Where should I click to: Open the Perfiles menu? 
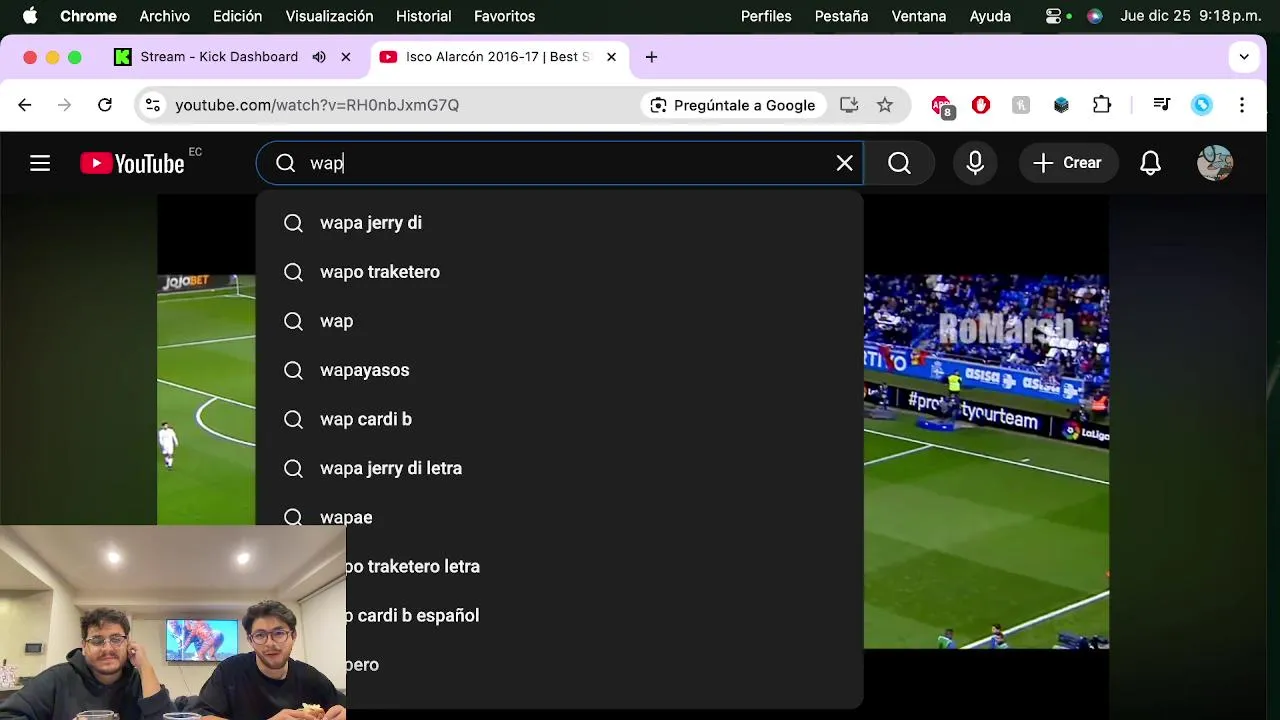(x=766, y=16)
